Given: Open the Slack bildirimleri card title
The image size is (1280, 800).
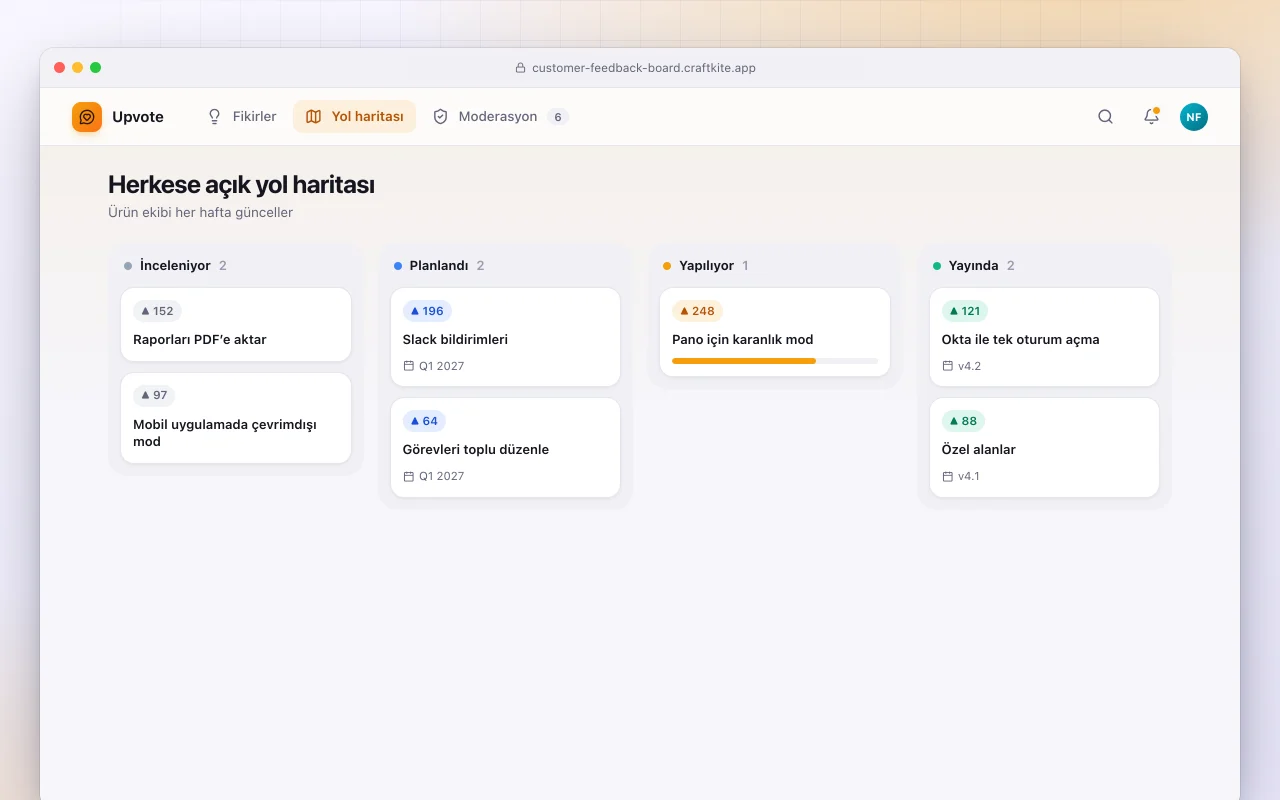Looking at the screenshot, I should click(455, 340).
